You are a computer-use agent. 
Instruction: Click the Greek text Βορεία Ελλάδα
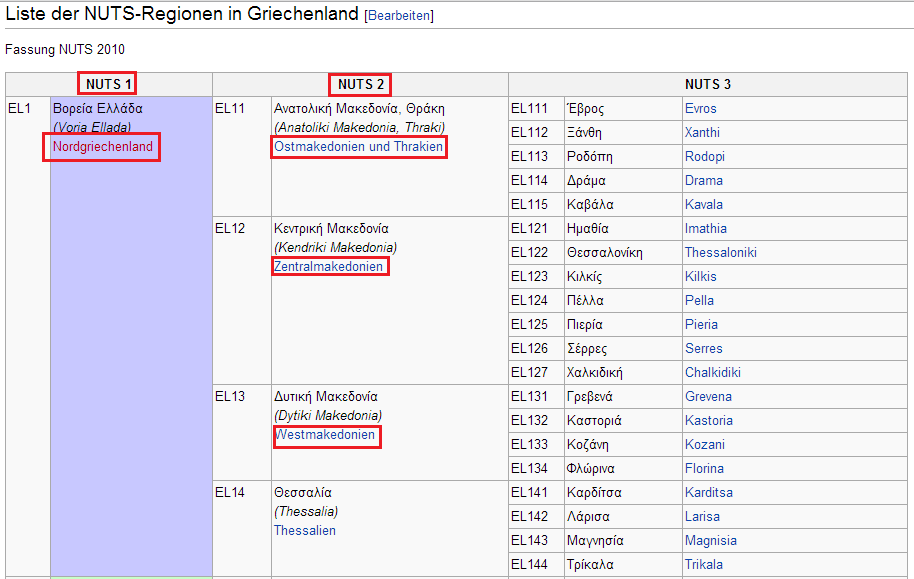pos(98,108)
